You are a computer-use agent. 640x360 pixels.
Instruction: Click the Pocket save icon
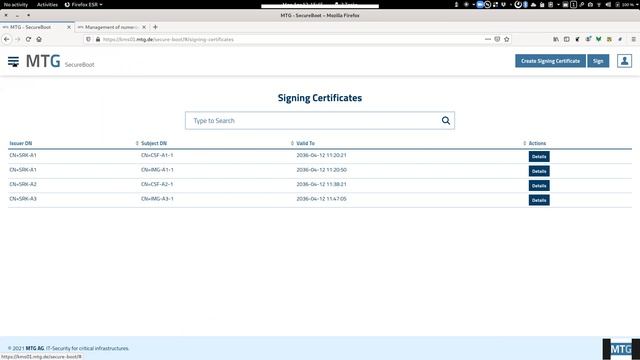pos(497,39)
